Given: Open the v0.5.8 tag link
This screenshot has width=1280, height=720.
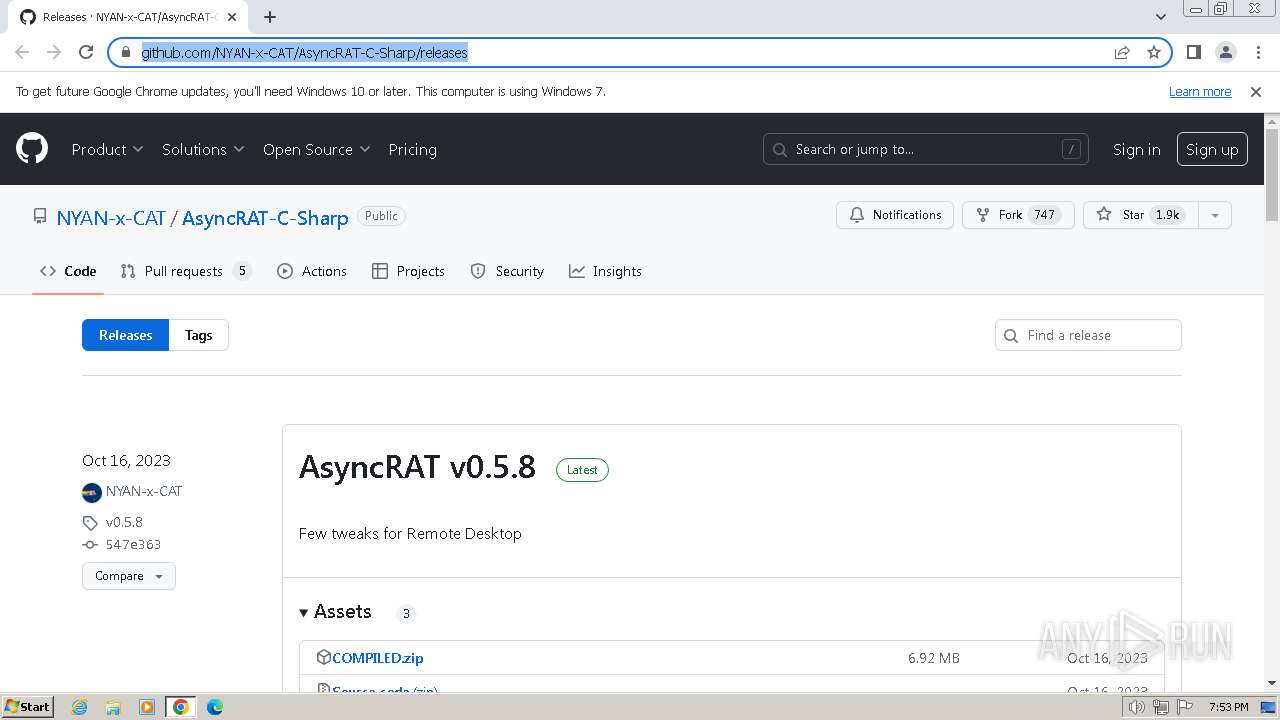Looking at the screenshot, I should [x=124, y=522].
